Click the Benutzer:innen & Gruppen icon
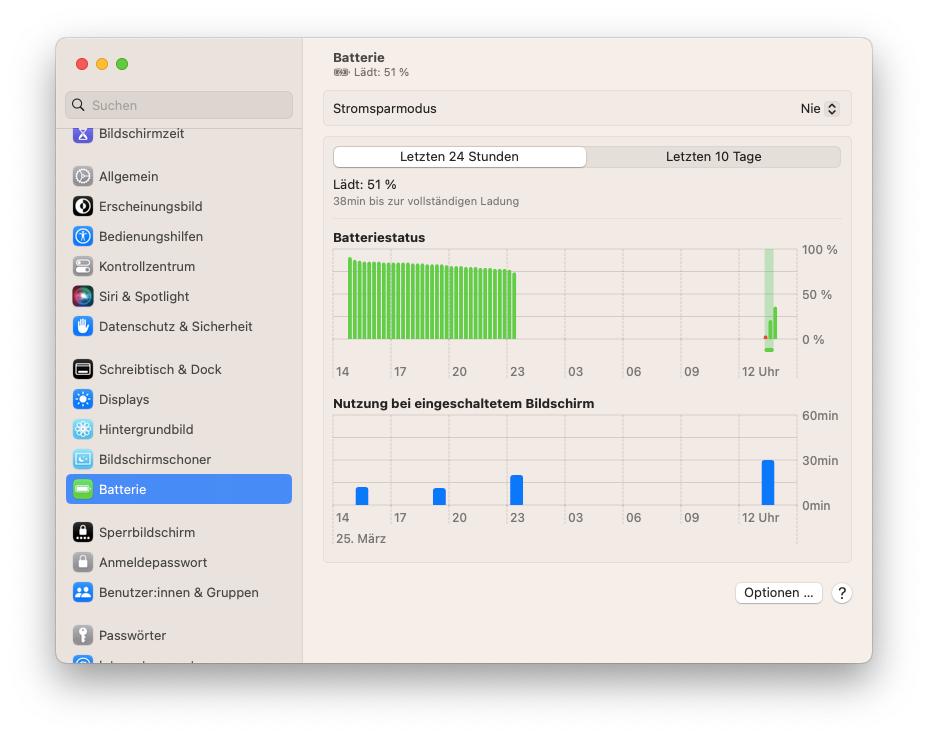Image resolution: width=928 pixels, height=737 pixels. pyautogui.click(x=83, y=593)
